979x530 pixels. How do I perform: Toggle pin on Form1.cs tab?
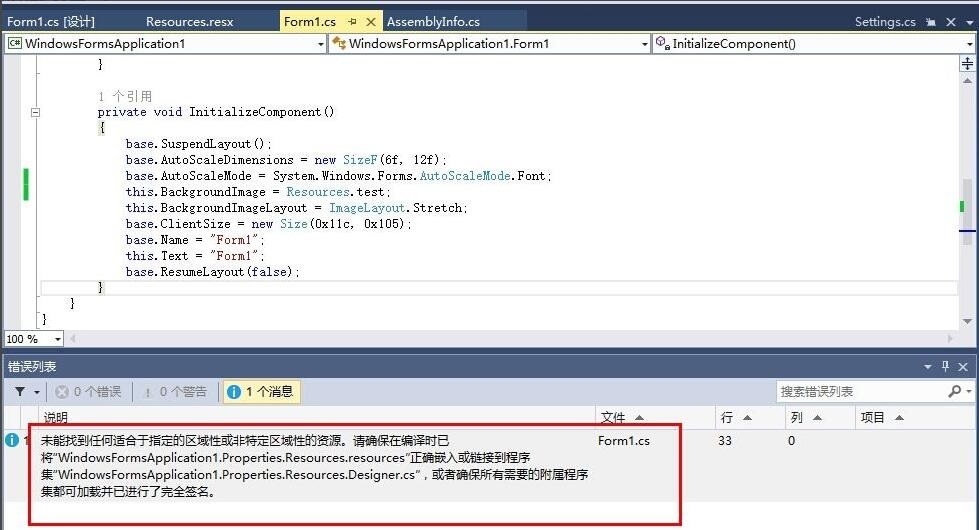tap(352, 22)
